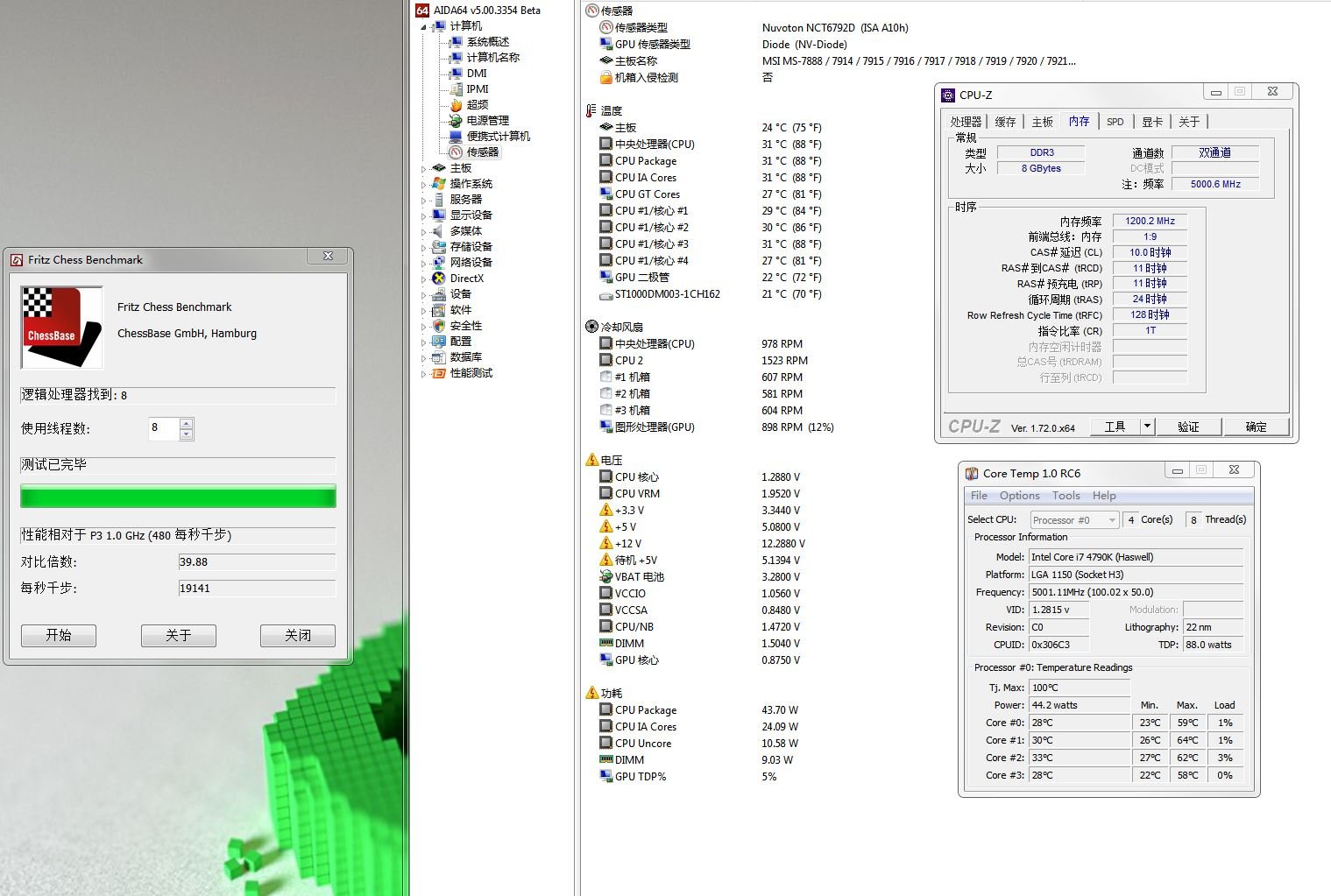The image size is (1331, 896).
Task: Switch to the 缓存 tab in CPU-Z
Action: (x=1005, y=122)
